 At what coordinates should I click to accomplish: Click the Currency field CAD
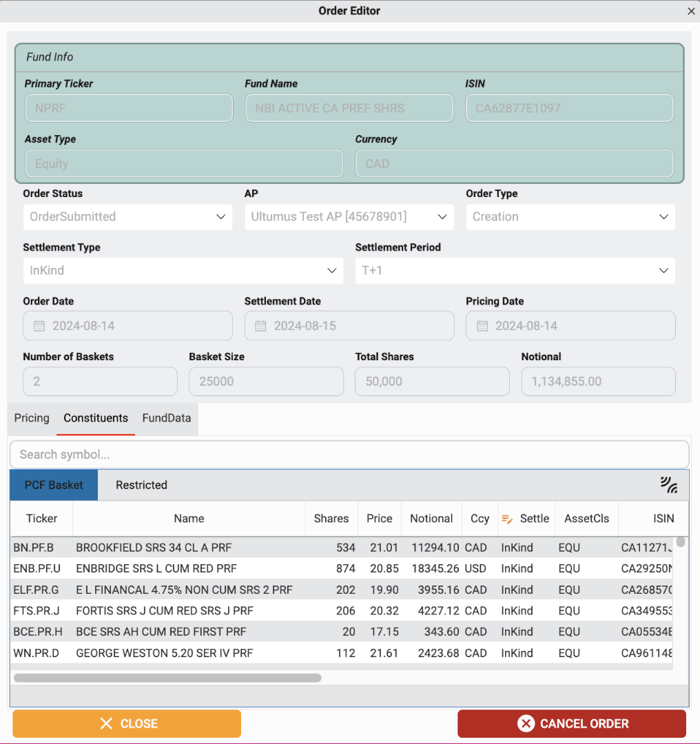coord(514,164)
